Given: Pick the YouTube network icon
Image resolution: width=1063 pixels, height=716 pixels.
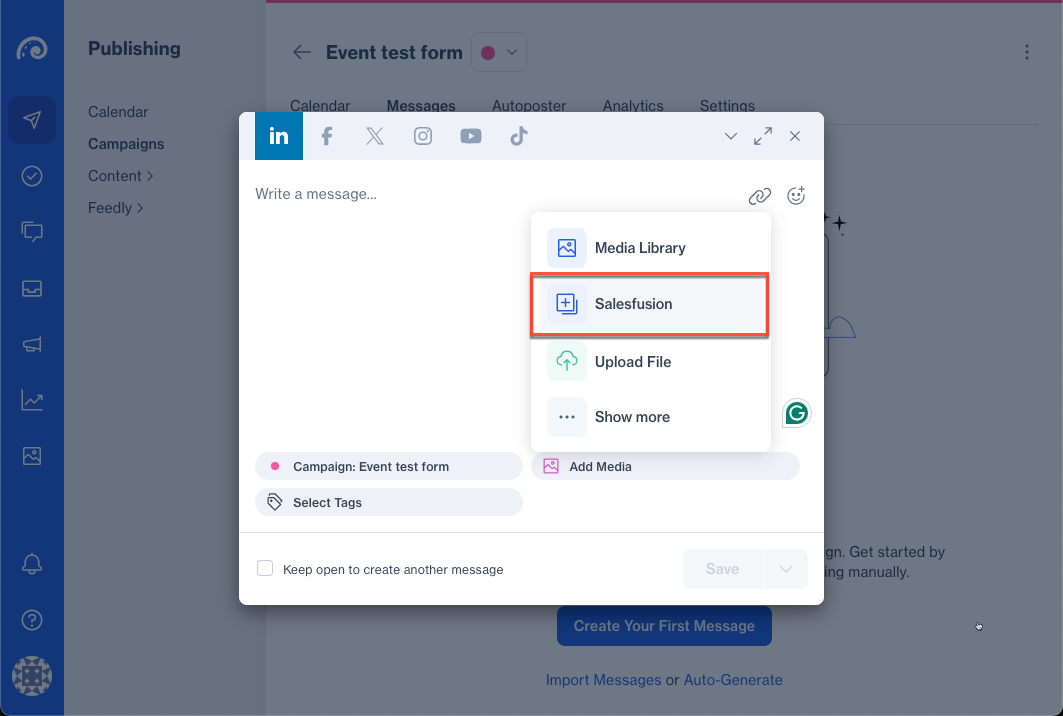Looking at the screenshot, I should click(471, 136).
